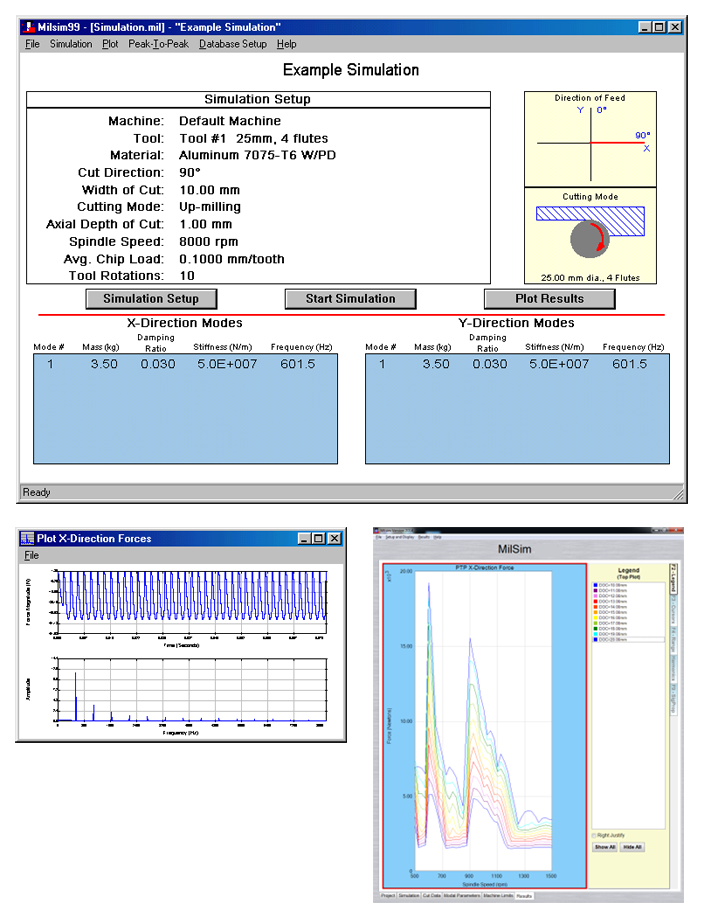
Task: Click DOC=13.00mm red legend swatch
Action: pos(595,601)
